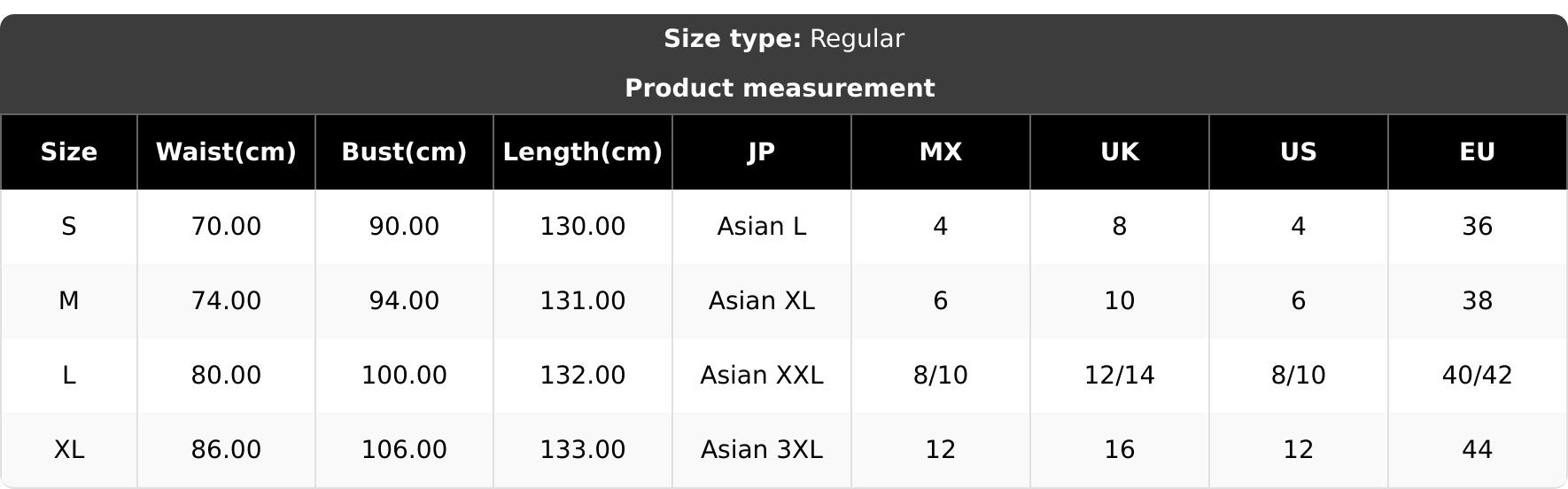The width and height of the screenshot is (1568, 489).
Task: Select the 40/42 EU size cell
Action: [1478, 376]
